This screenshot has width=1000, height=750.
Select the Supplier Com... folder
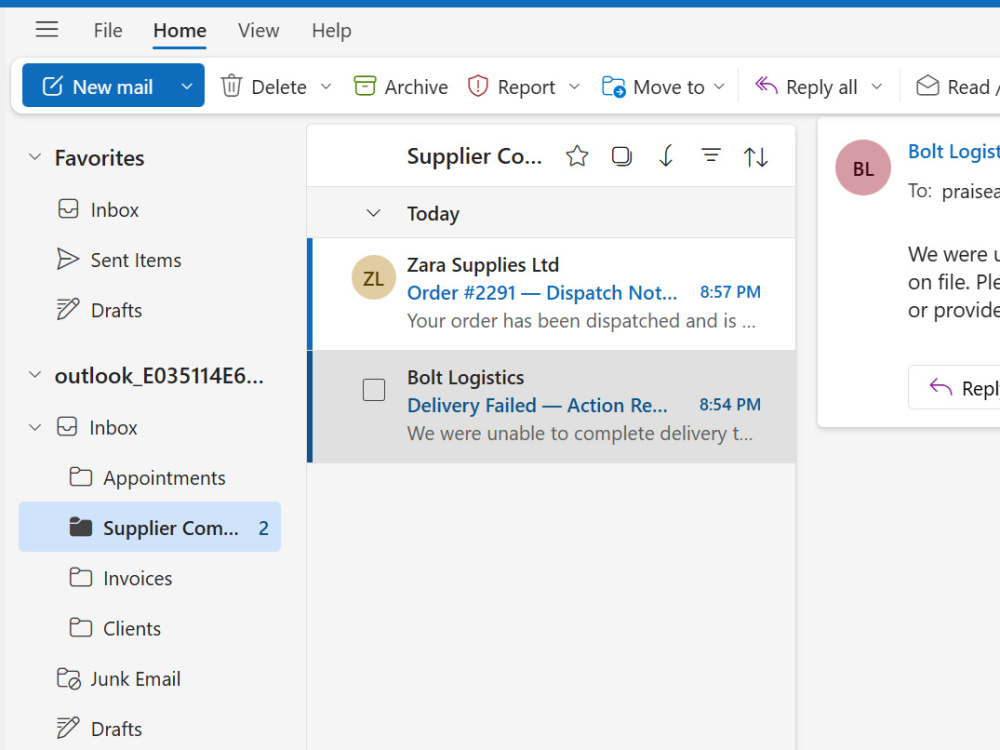150,527
